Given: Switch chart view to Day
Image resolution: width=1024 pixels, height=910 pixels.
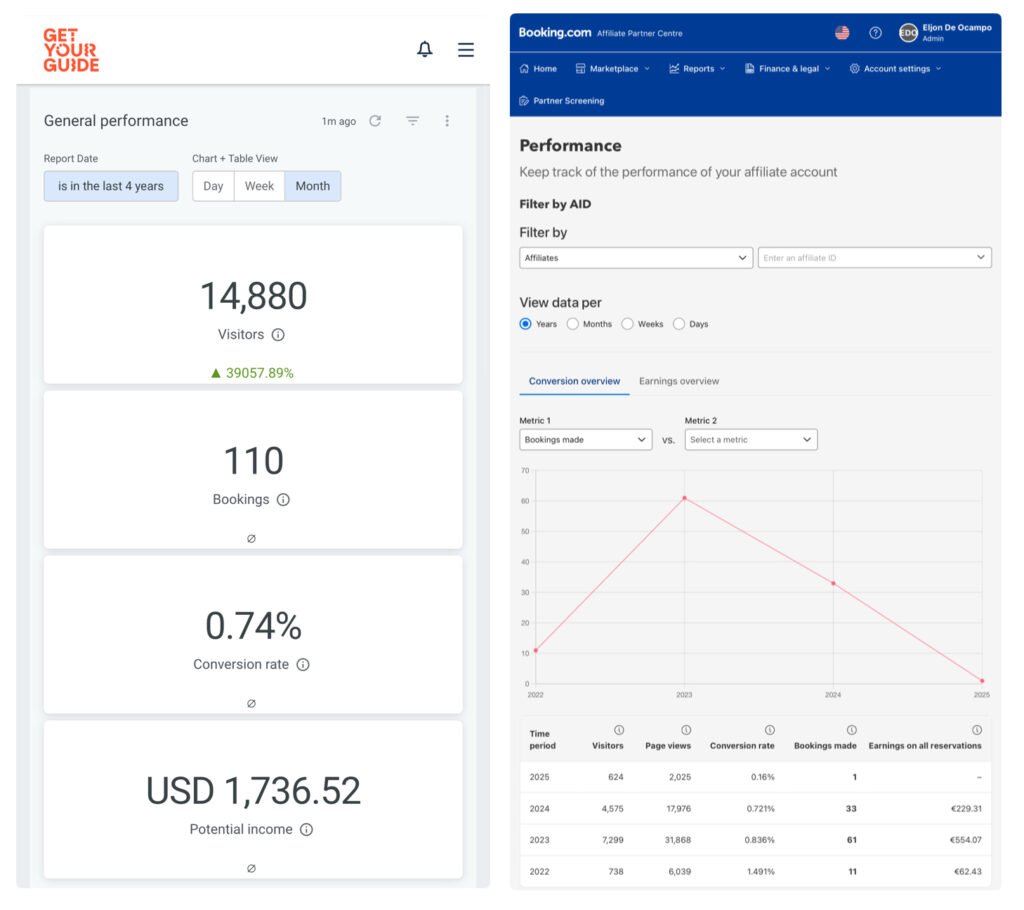Looking at the screenshot, I should tap(213, 186).
